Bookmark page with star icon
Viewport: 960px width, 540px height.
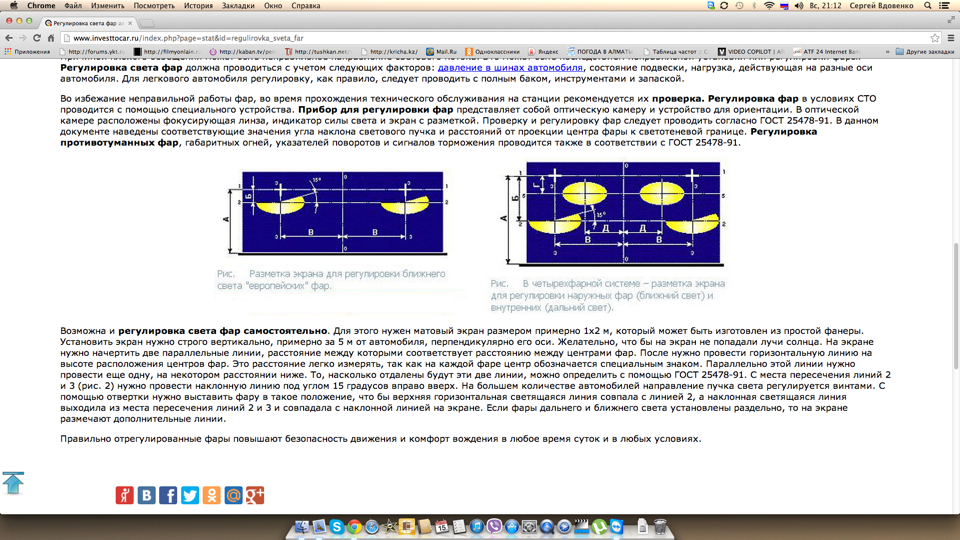click(934, 38)
